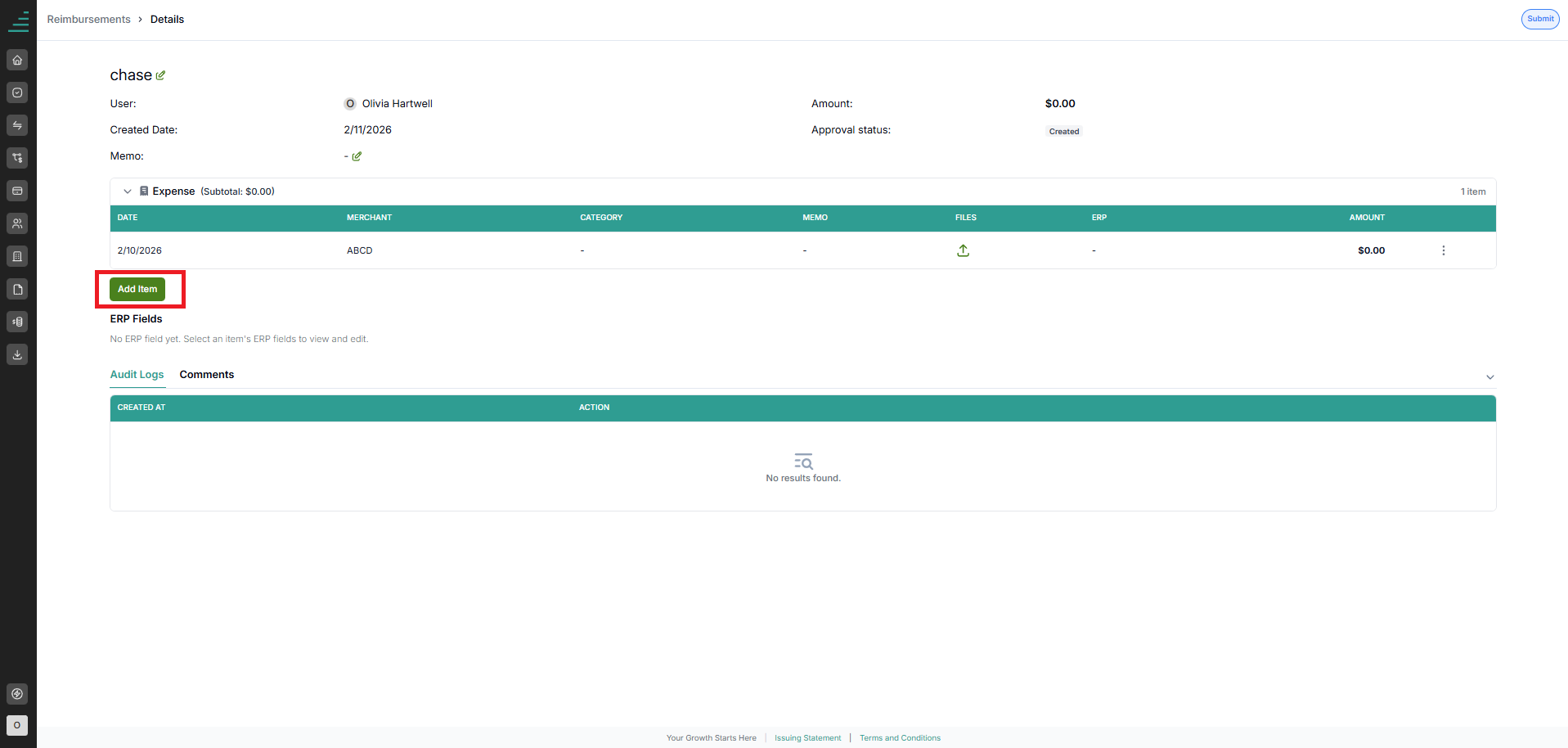The image size is (1568, 748).
Task: Click the Submit button
Action: [x=1540, y=19]
